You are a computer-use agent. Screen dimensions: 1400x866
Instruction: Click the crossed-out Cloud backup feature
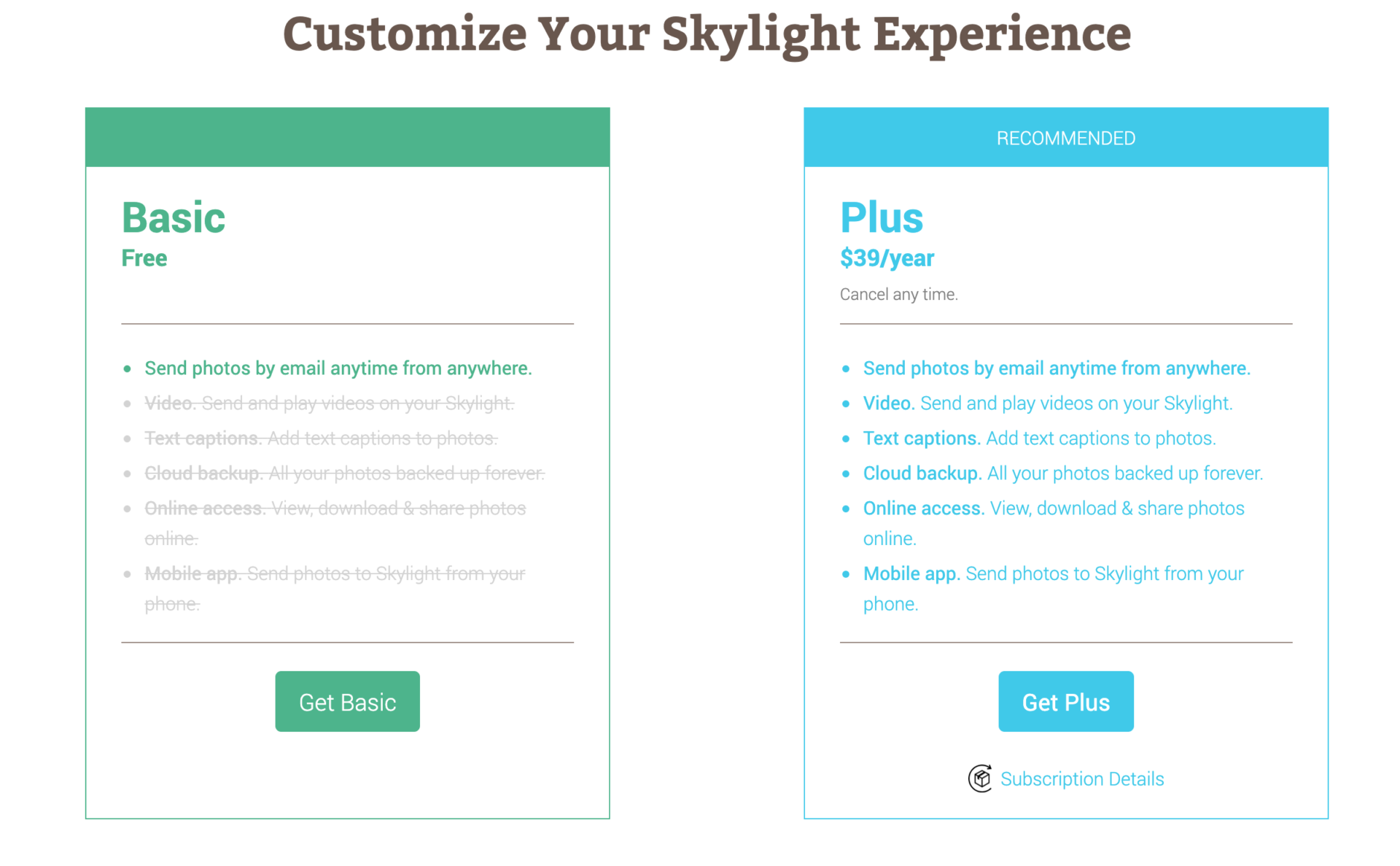pyautogui.click(x=344, y=473)
